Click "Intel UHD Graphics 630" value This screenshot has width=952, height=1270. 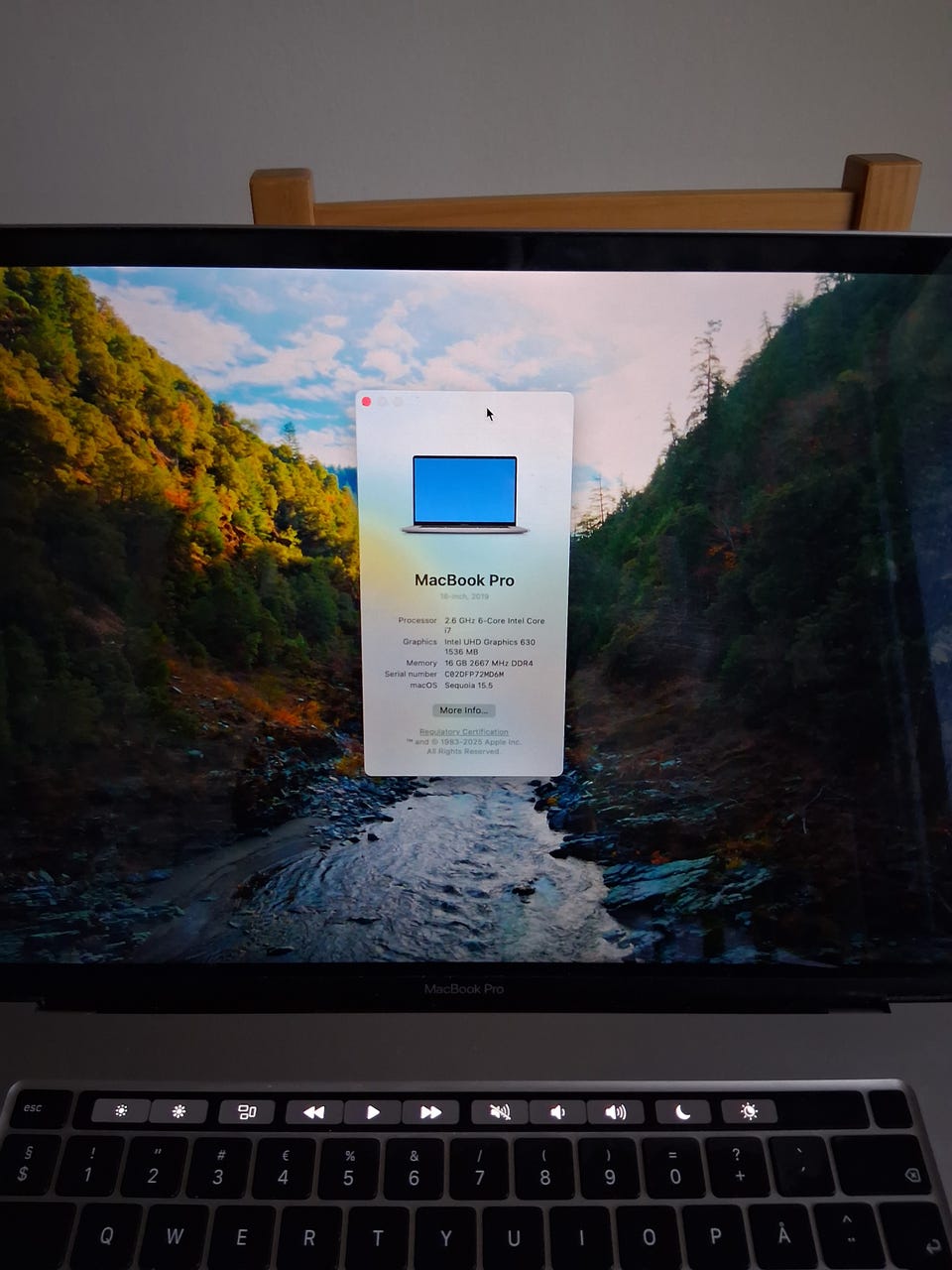490,642
